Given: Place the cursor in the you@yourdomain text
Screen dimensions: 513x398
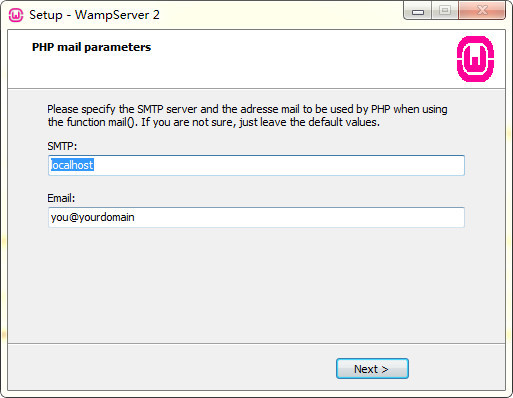Looking at the screenshot, I should (x=93, y=217).
